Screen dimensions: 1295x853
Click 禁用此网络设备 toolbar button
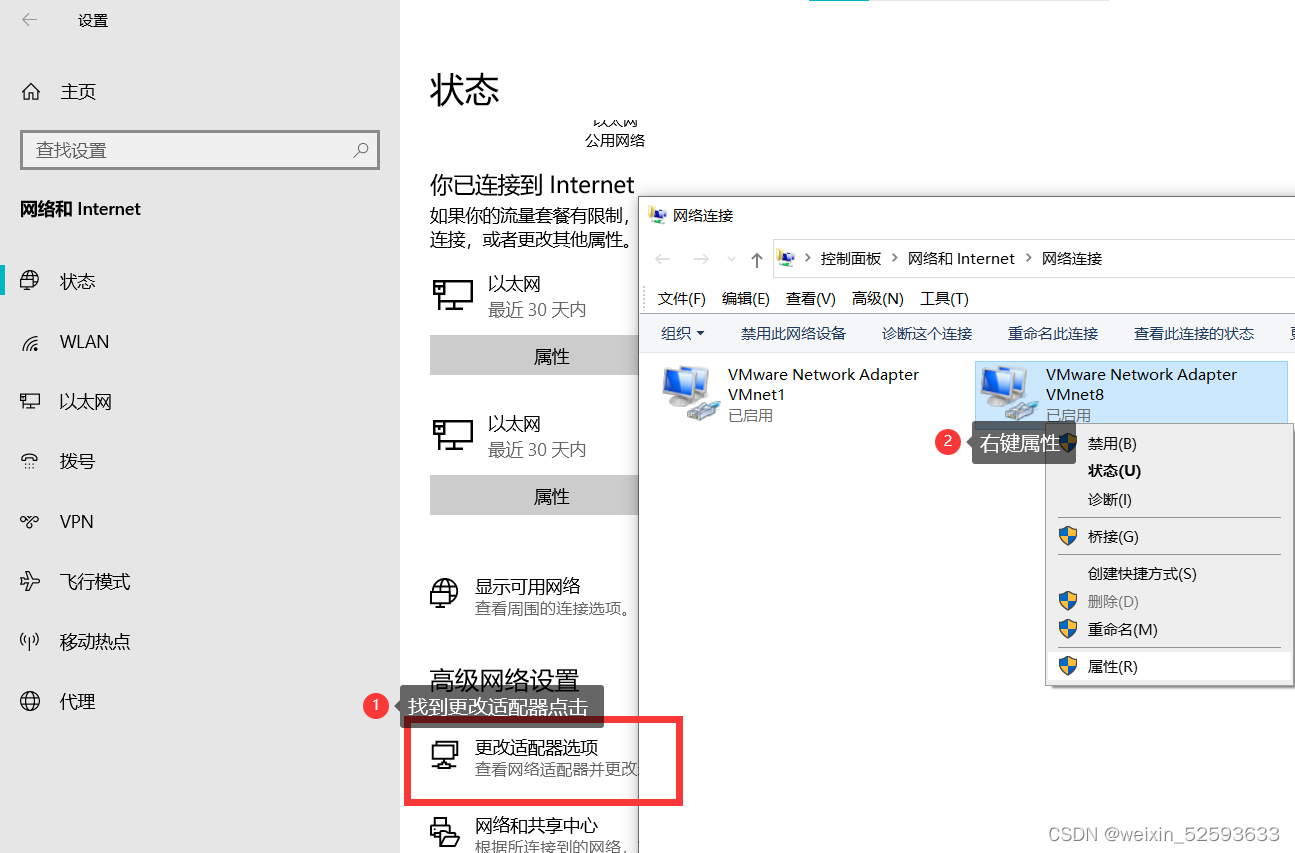tap(793, 333)
